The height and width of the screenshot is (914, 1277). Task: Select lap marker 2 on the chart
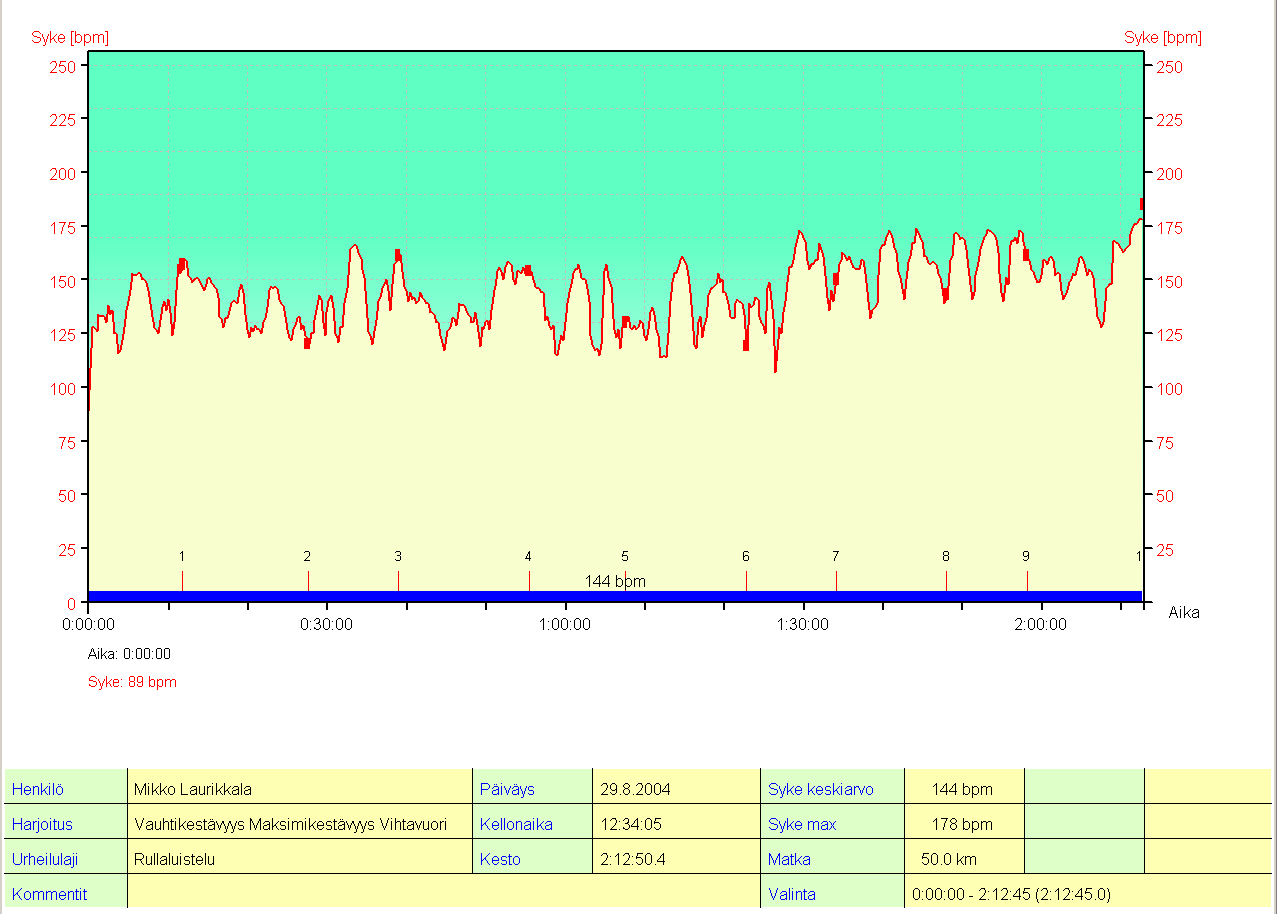[308, 579]
